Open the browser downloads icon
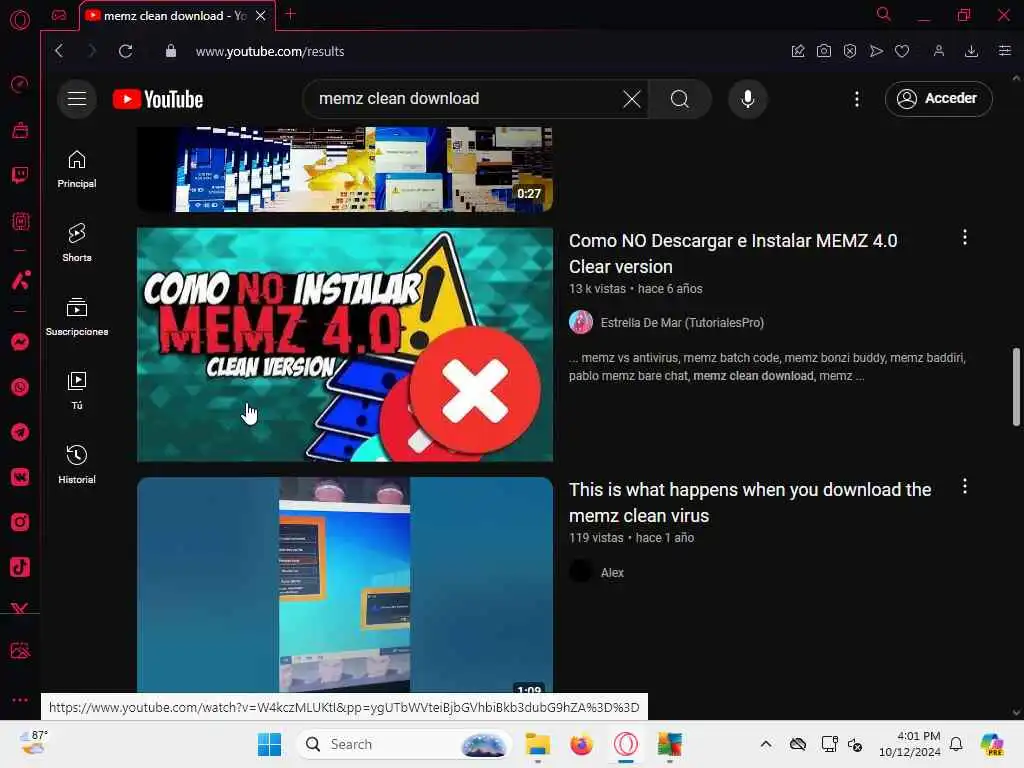This screenshot has width=1024, height=768. tap(971, 51)
